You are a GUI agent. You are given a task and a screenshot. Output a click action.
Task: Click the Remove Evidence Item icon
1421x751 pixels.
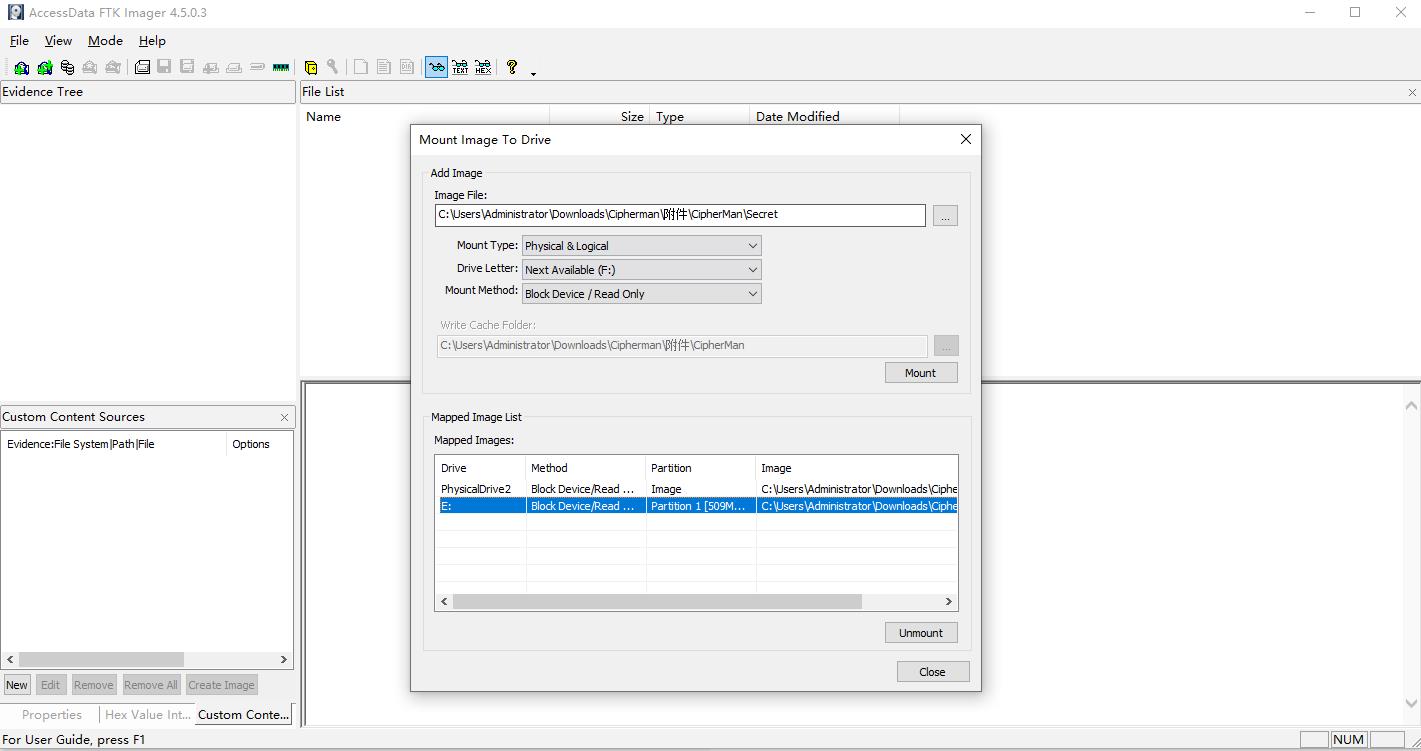point(90,67)
